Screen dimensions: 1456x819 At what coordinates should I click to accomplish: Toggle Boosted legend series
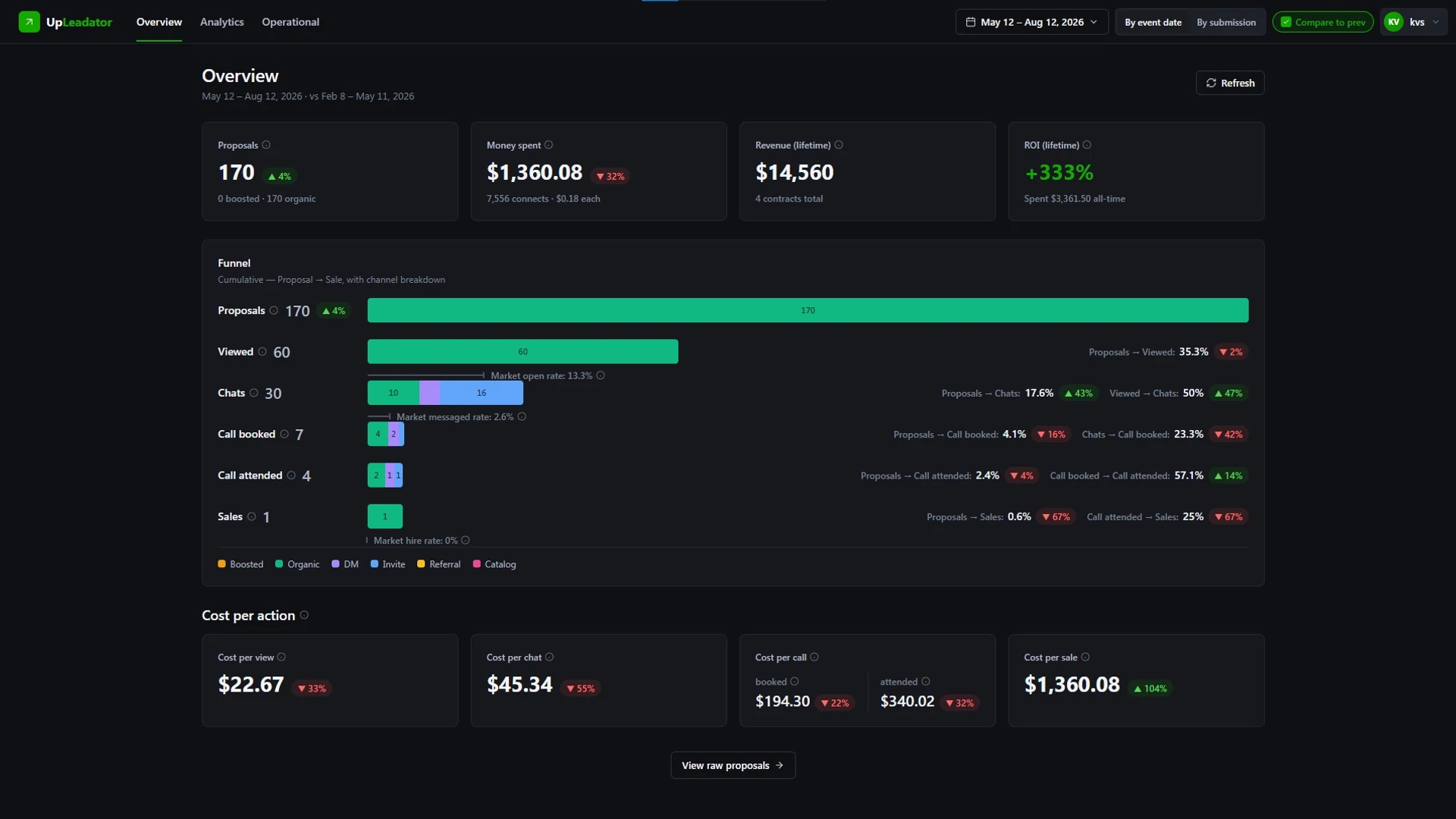pos(240,564)
